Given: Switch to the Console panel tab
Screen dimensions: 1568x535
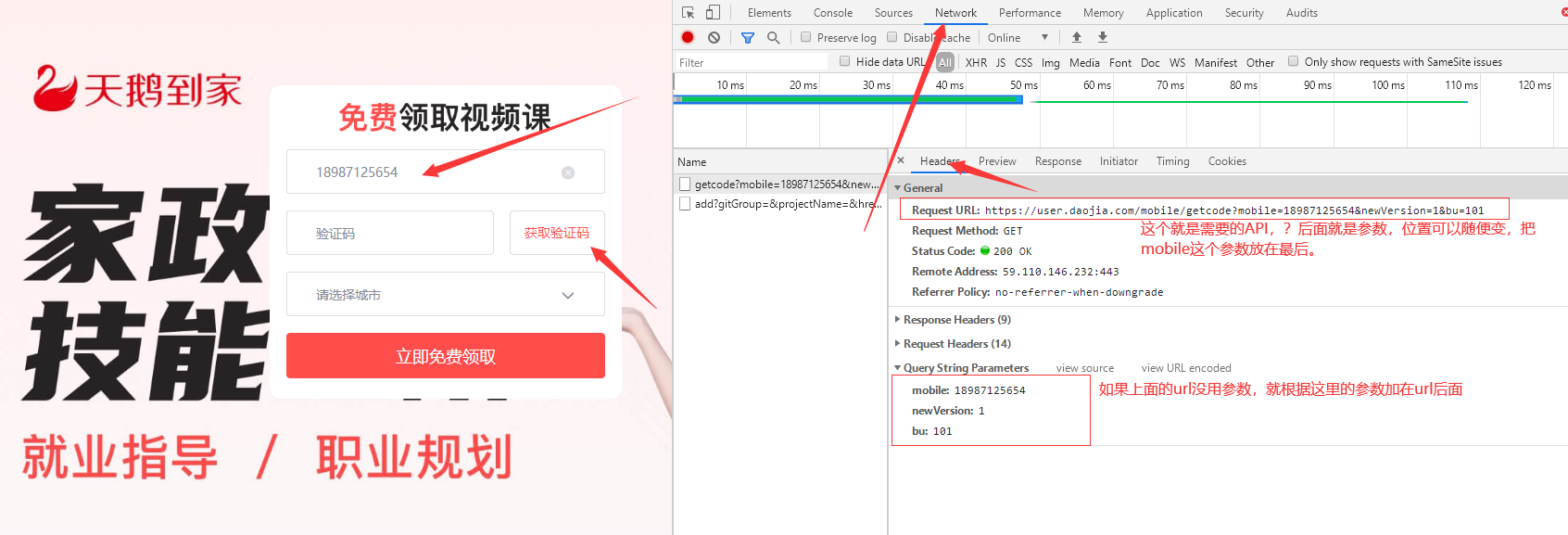Looking at the screenshot, I should [x=833, y=13].
